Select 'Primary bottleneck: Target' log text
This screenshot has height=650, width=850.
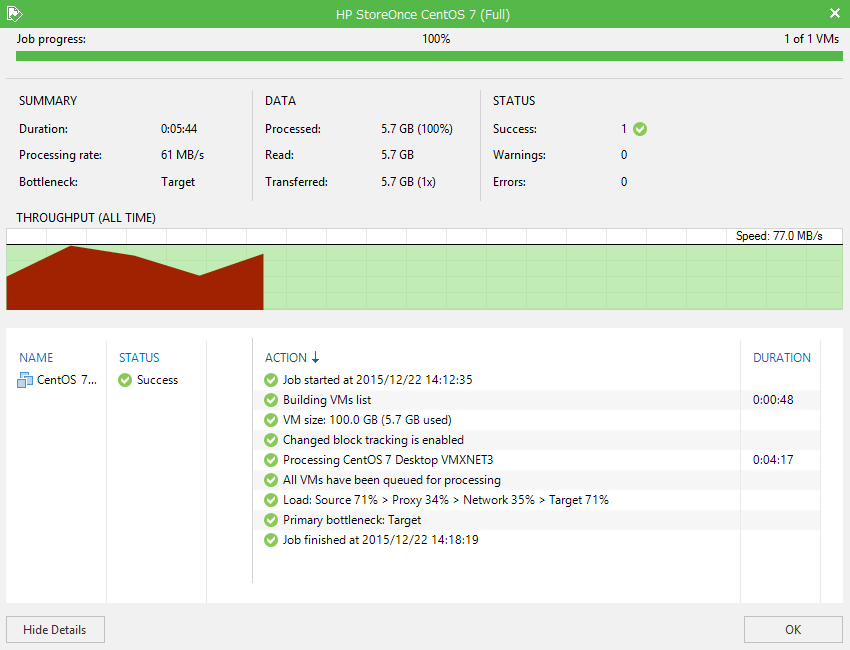[352, 520]
